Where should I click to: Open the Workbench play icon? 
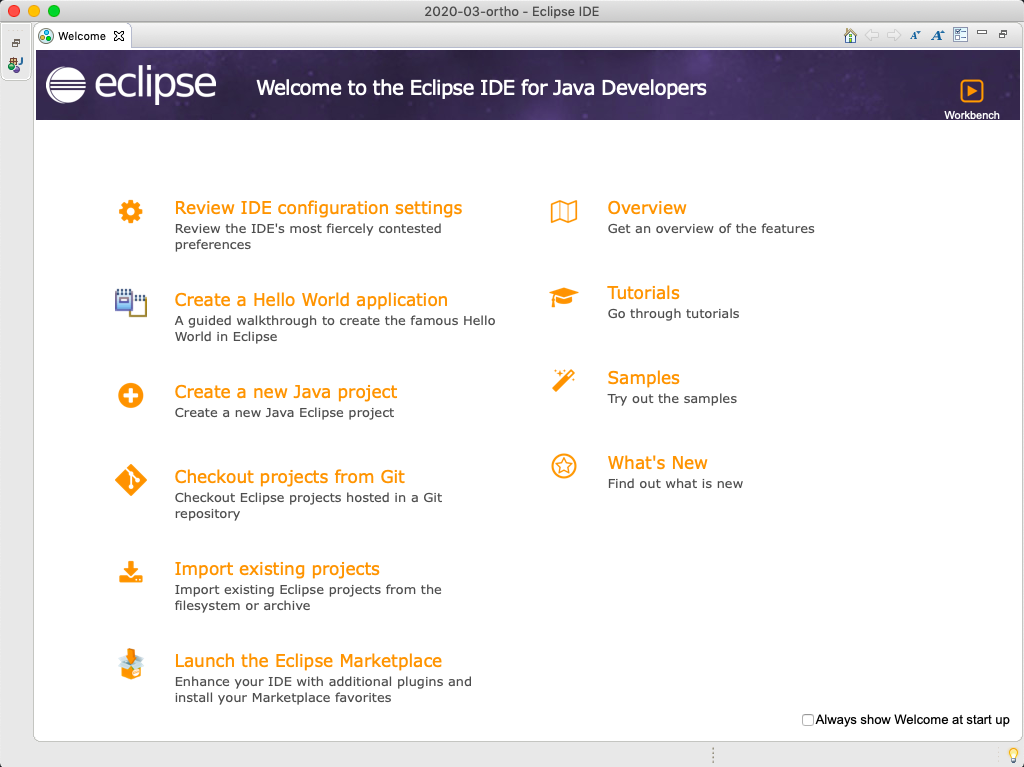[971, 91]
